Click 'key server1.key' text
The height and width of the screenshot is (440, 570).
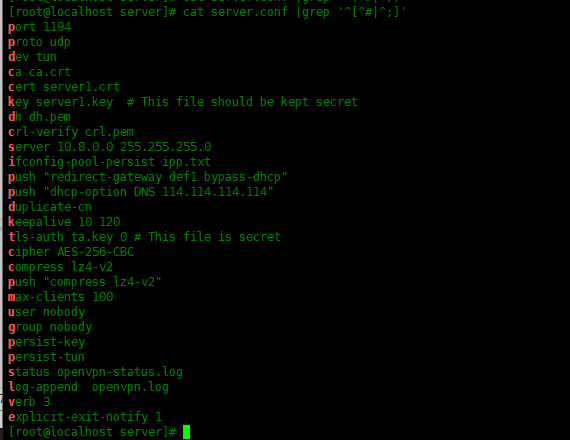(x=61, y=102)
